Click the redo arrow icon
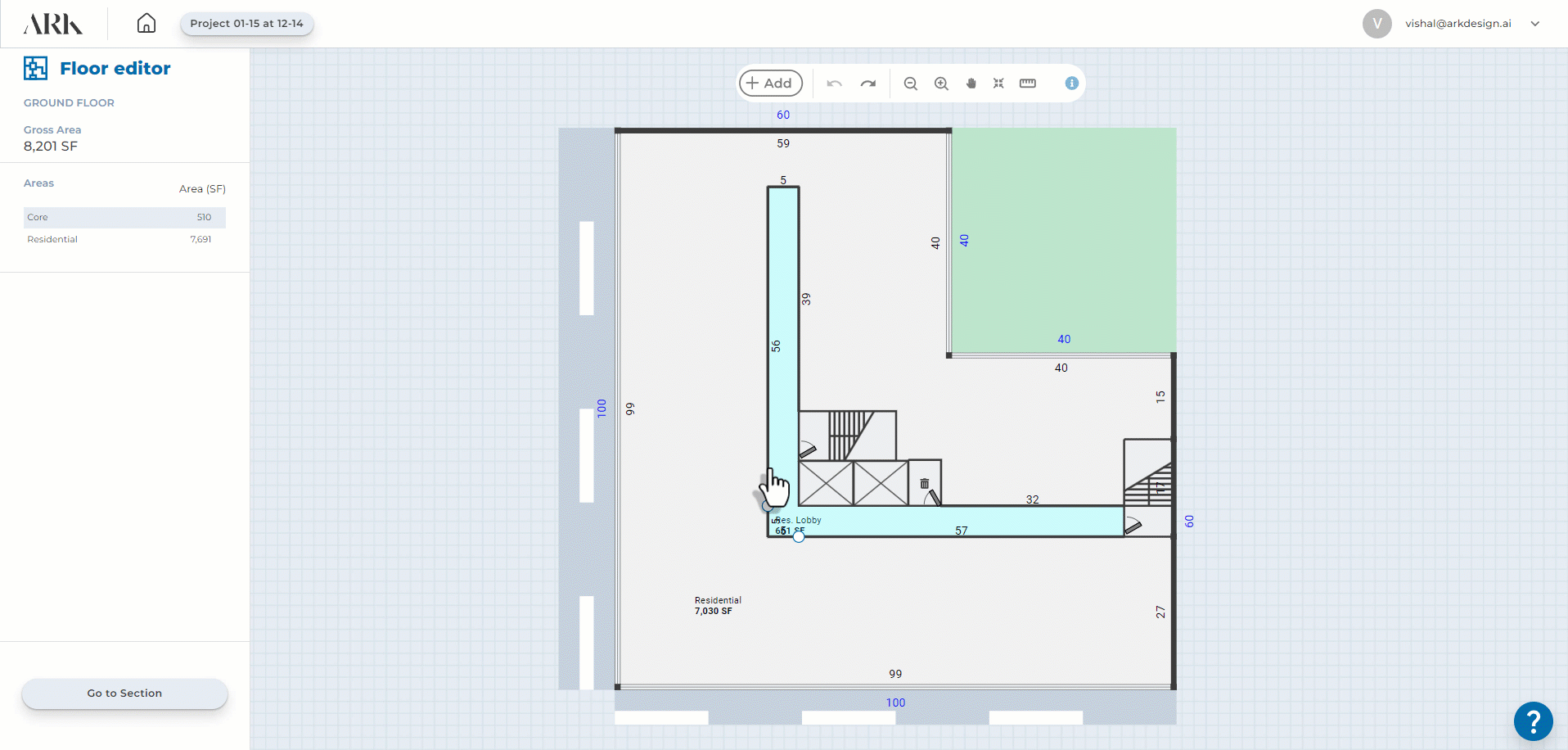Screen dimensions: 1568x750 [x=868, y=84]
